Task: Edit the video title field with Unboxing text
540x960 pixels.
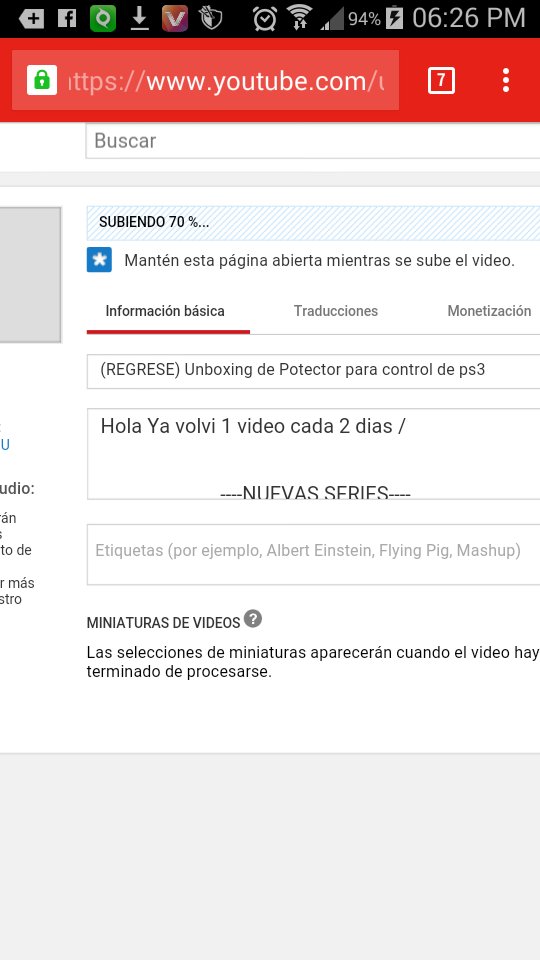Action: pyautogui.click(x=313, y=371)
